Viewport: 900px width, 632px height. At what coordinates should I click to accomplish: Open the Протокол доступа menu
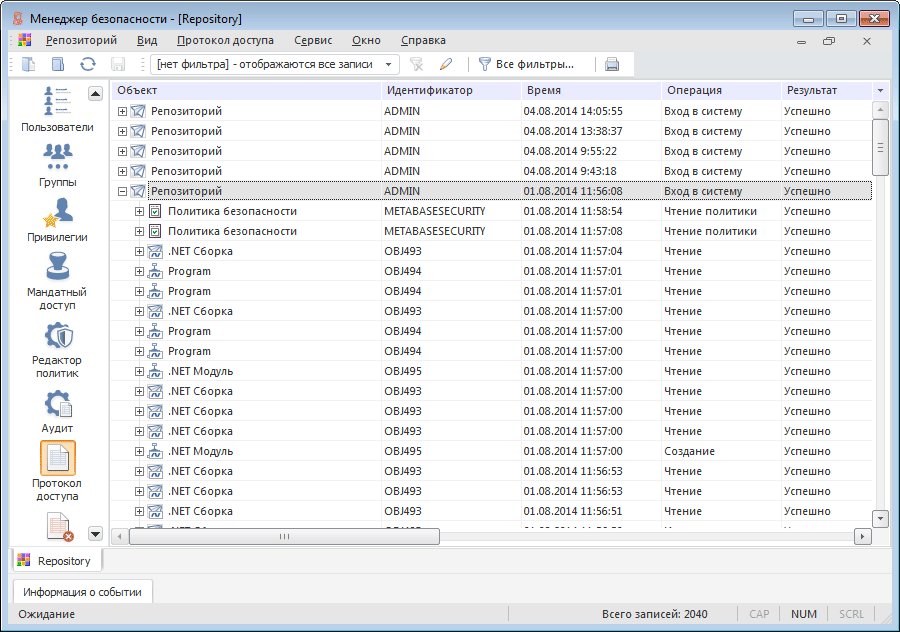point(225,40)
